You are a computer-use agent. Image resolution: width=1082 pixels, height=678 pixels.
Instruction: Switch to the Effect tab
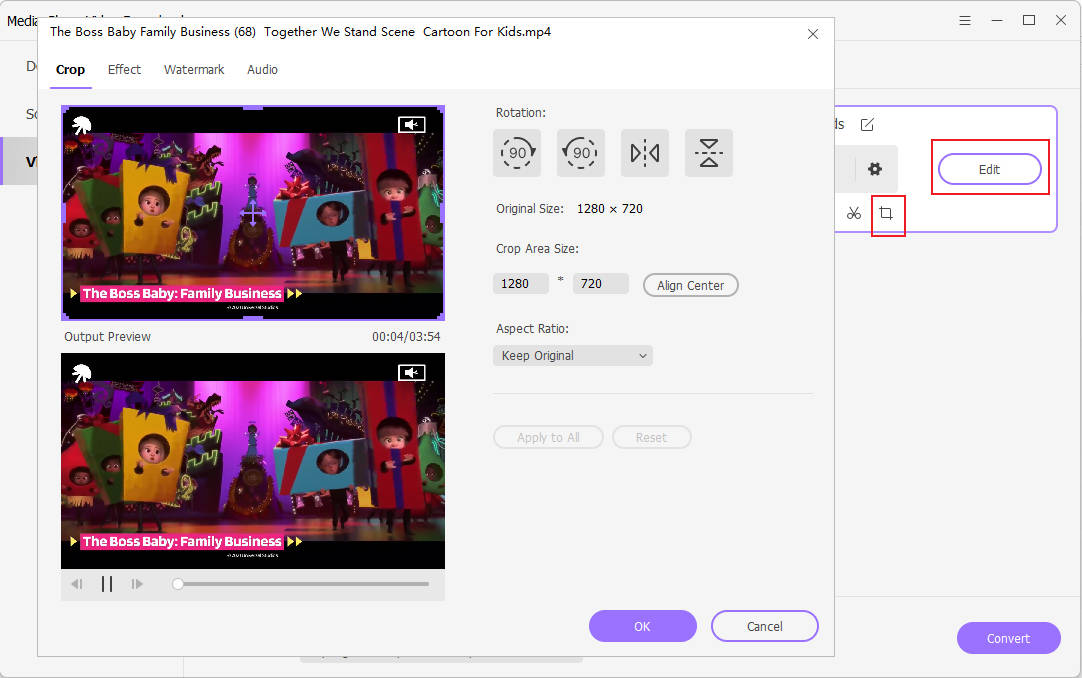pos(124,70)
